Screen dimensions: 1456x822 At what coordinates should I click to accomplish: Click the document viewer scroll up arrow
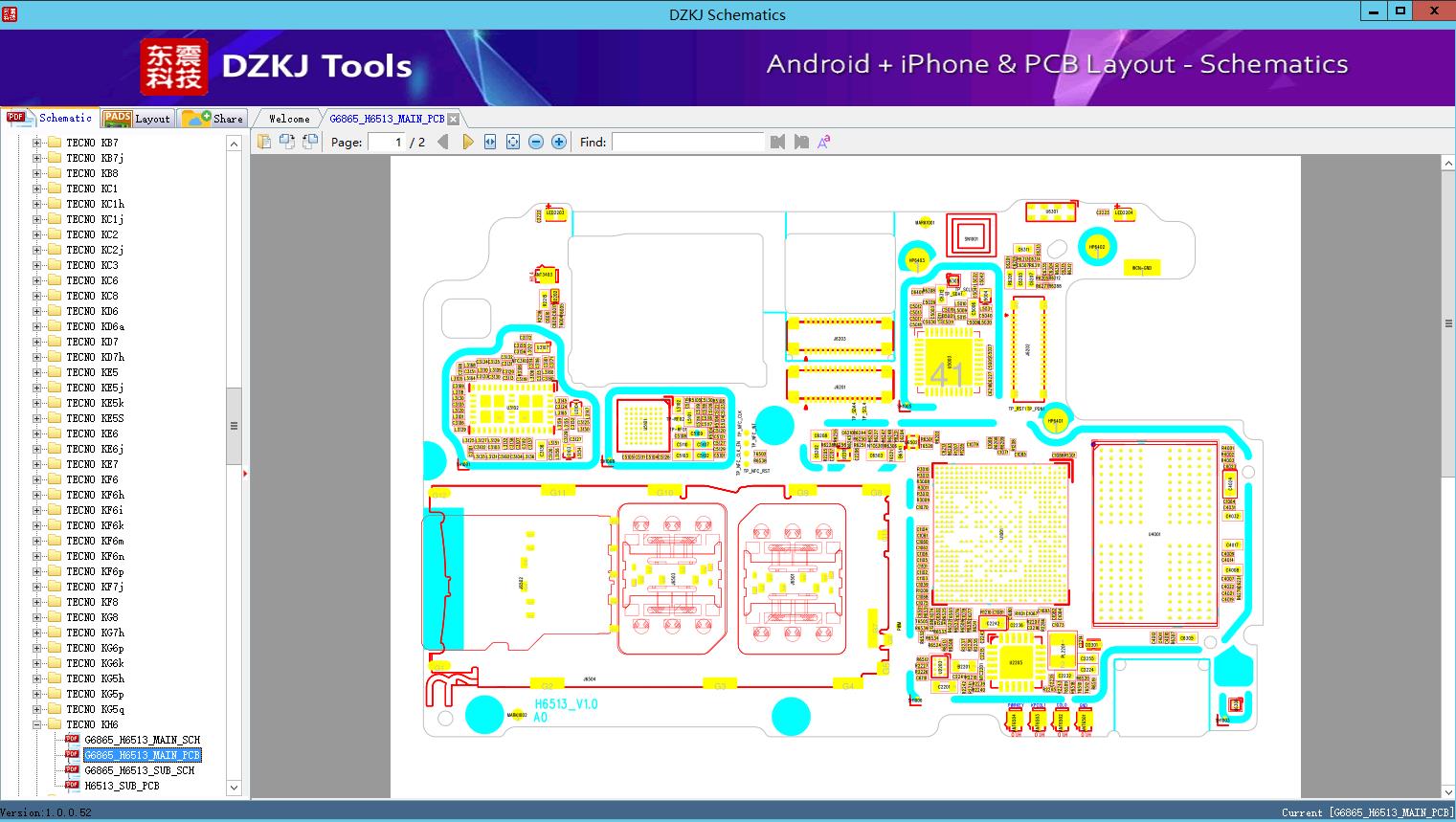pos(1448,164)
